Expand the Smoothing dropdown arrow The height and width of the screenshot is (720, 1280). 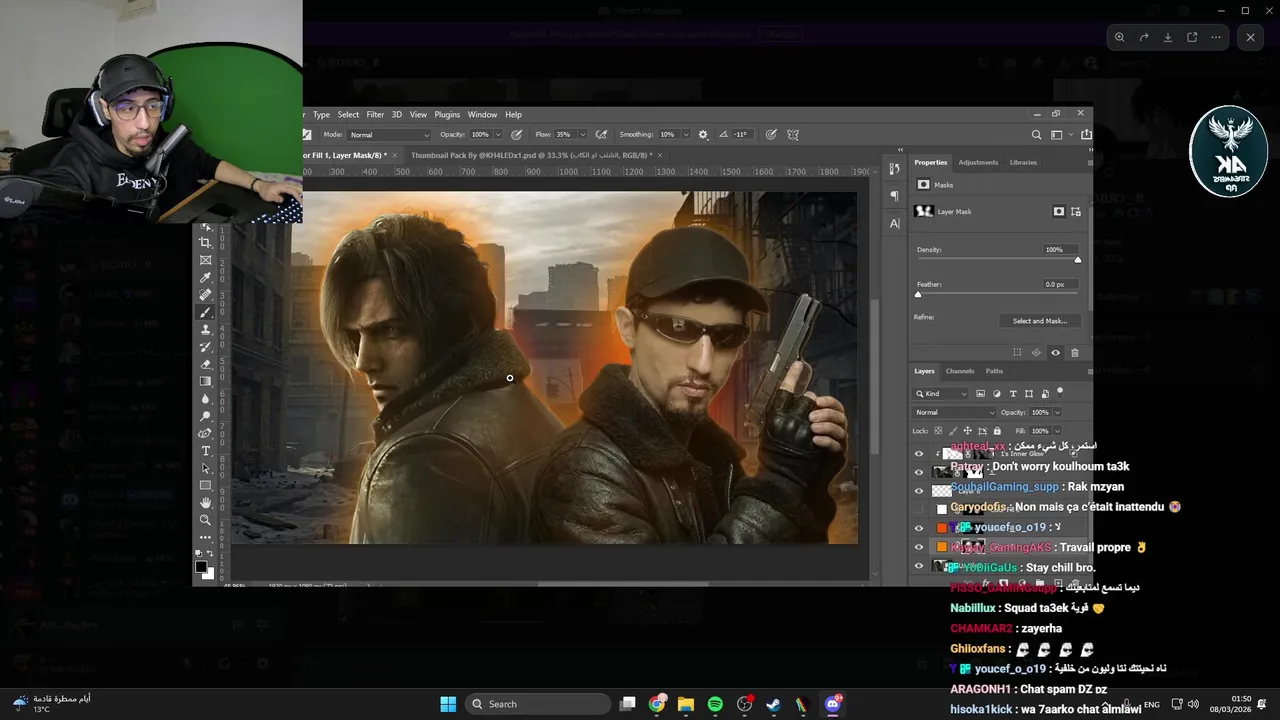point(685,134)
